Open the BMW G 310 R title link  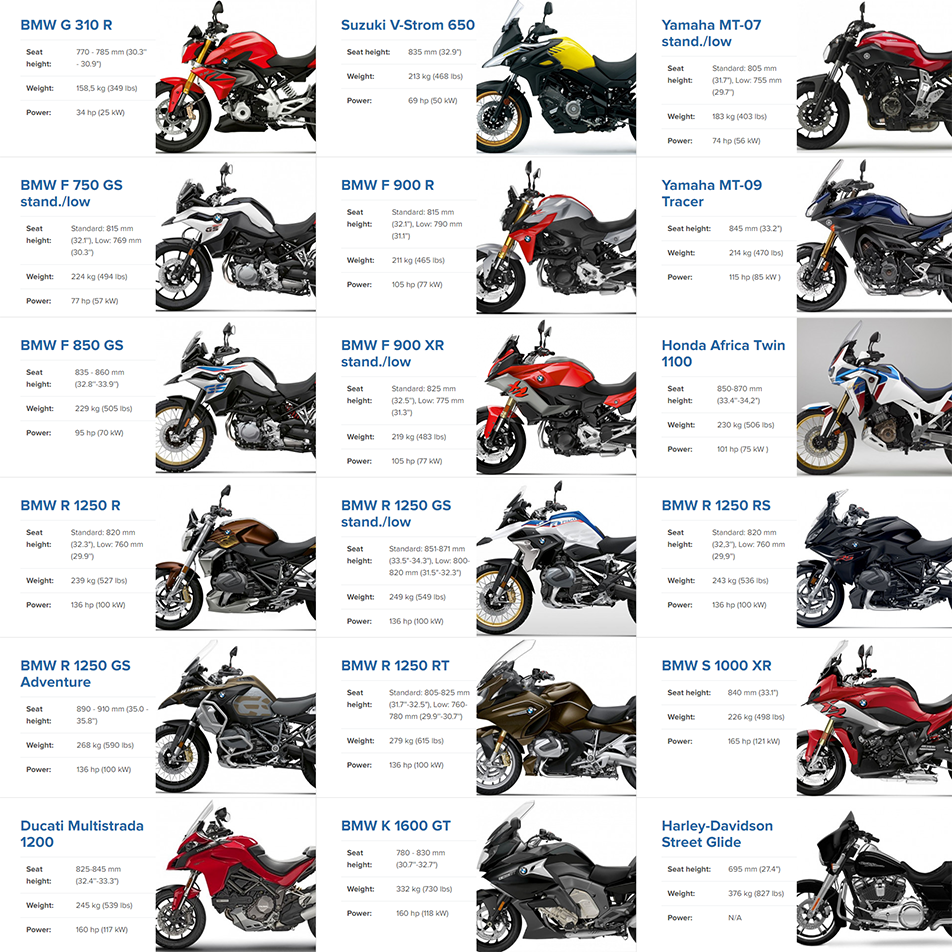(66, 25)
